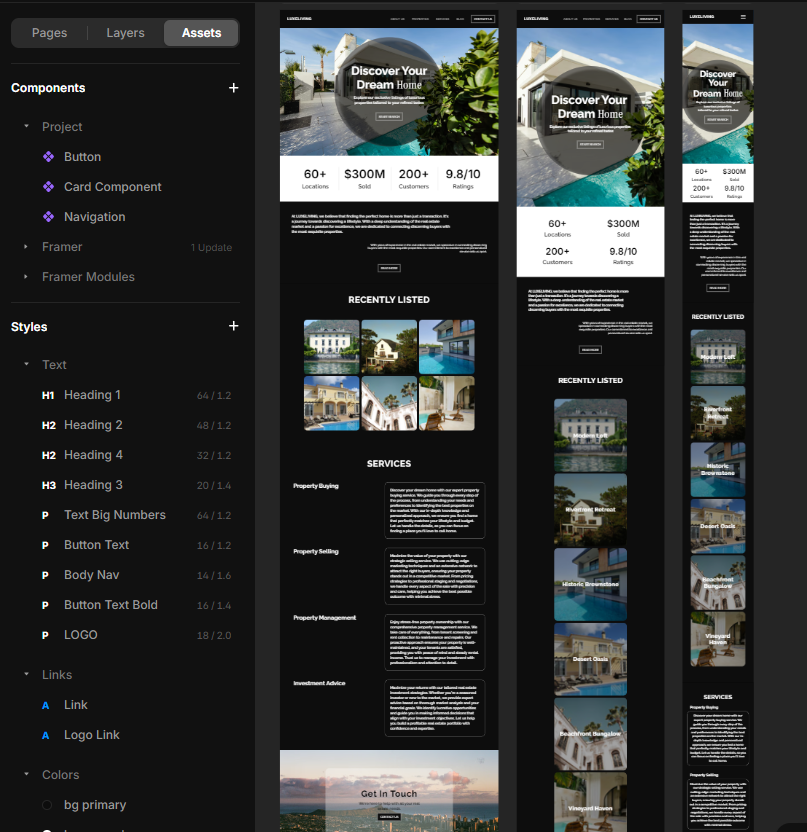This screenshot has width=807, height=832.
Task: Click the A icon of Link style
Action: click(46, 705)
